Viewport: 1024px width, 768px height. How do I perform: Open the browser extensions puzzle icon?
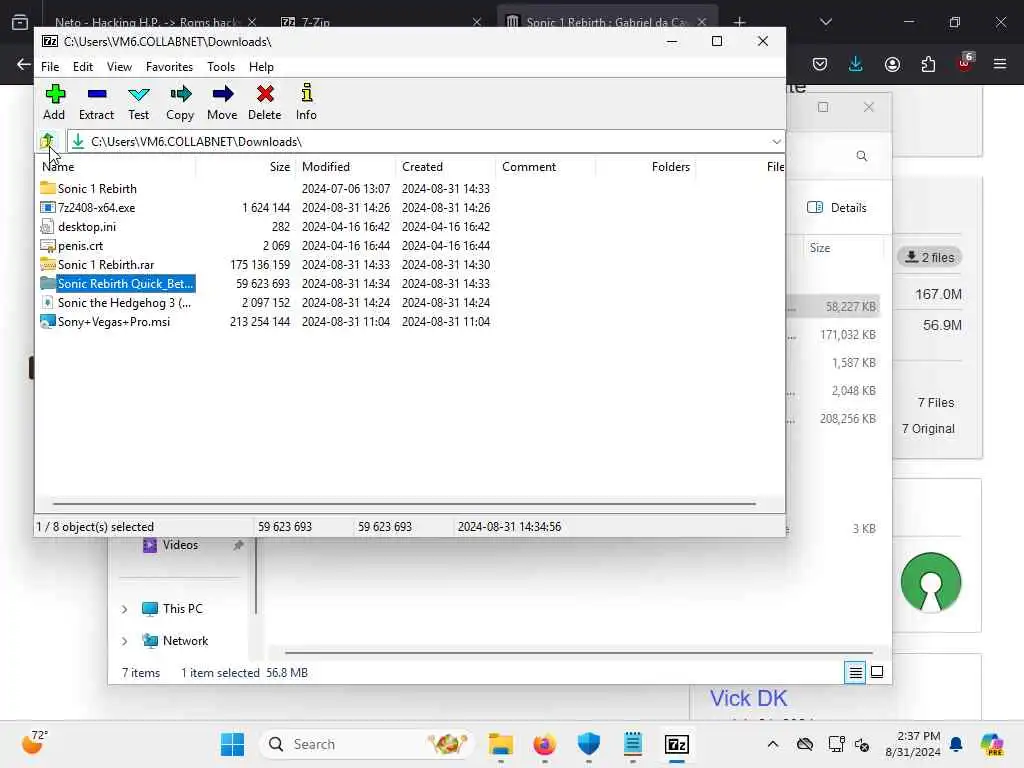928,64
